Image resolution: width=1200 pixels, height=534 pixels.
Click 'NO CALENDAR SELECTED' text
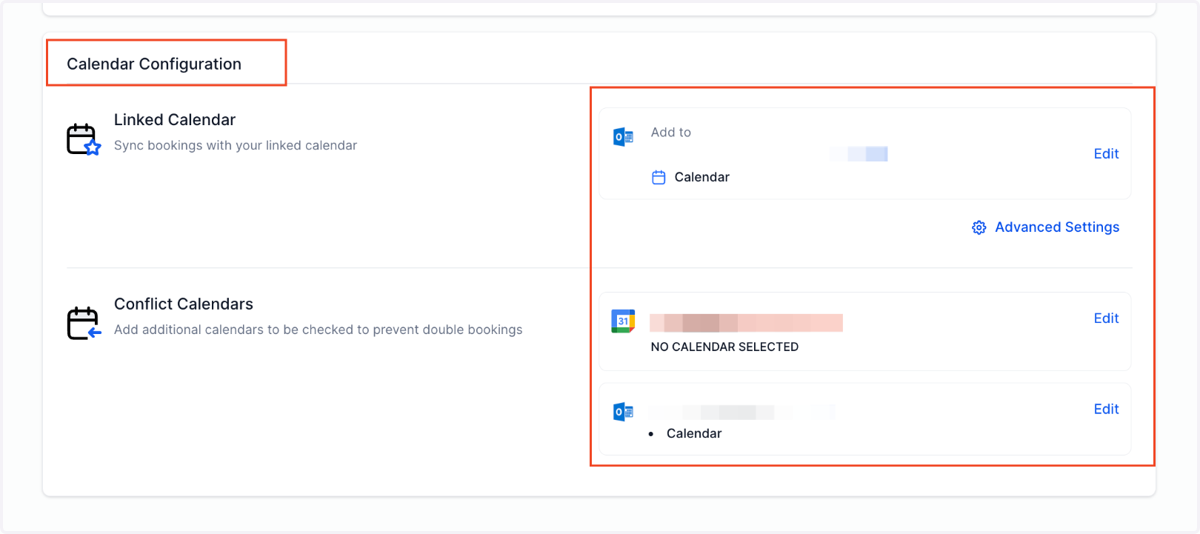pyautogui.click(x=724, y=347)
